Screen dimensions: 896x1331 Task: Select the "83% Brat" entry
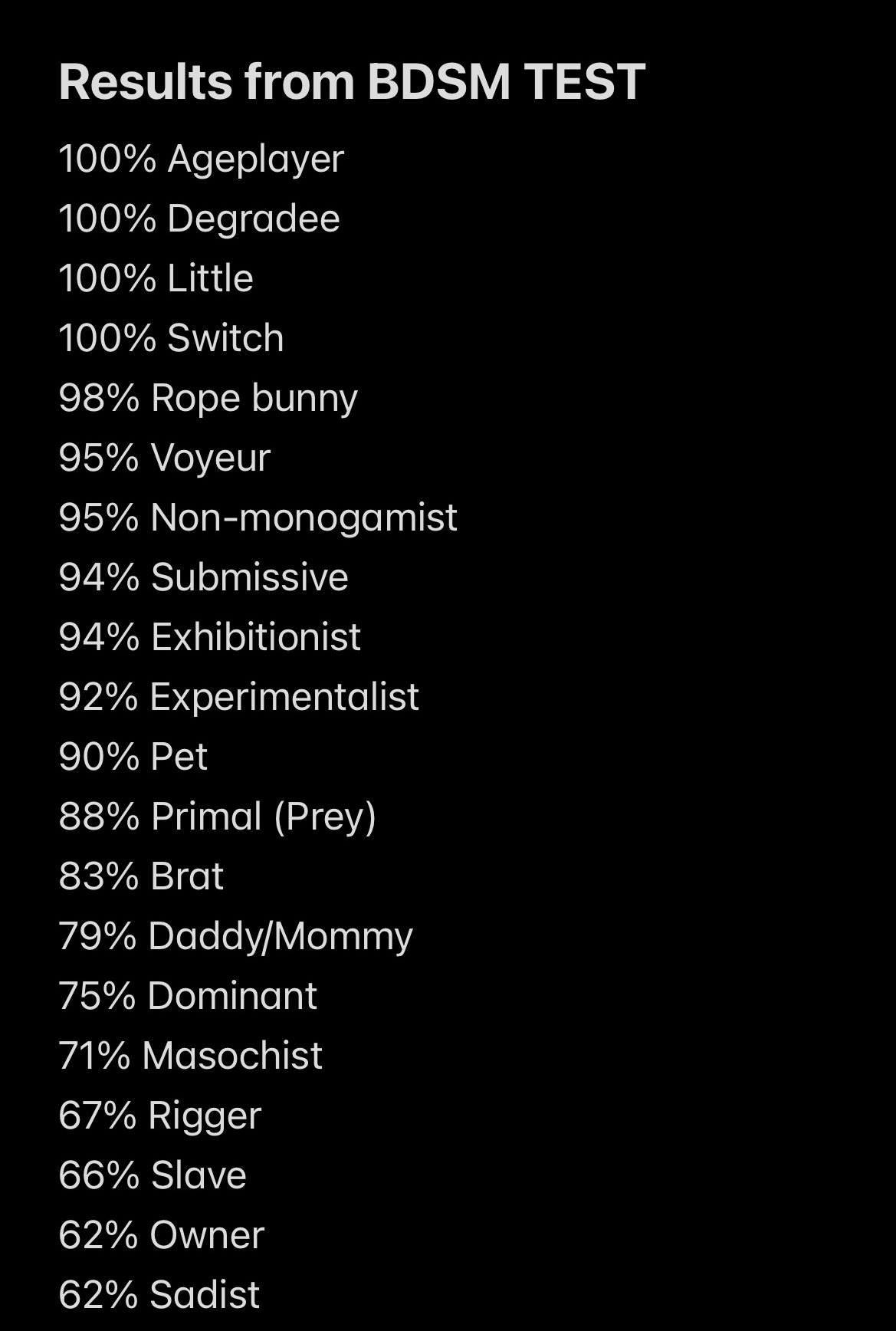pyautogui.click(x=141, y=876)
